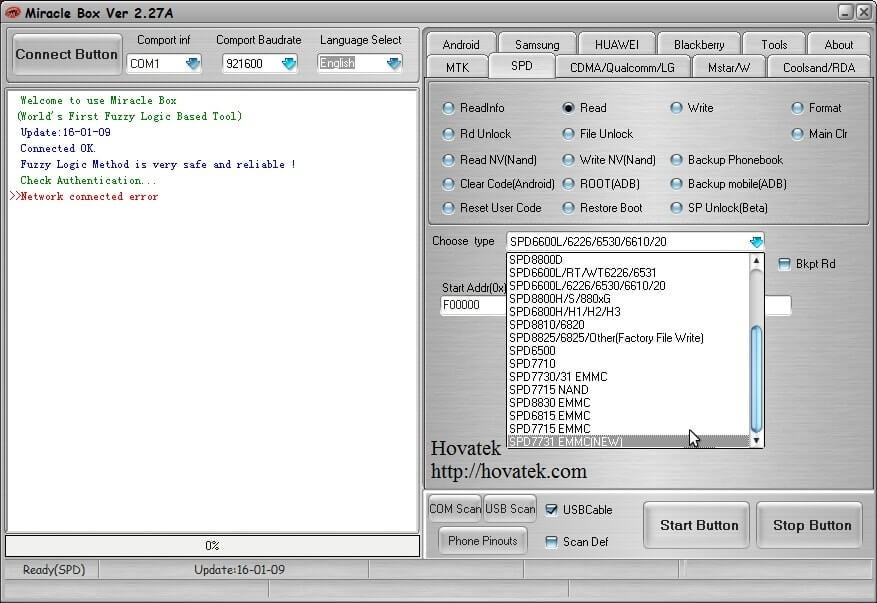The width and height of the screenshot is (877, 603).
Task: Click the Comport inf dropdown arrow
Action: (191, 63)
